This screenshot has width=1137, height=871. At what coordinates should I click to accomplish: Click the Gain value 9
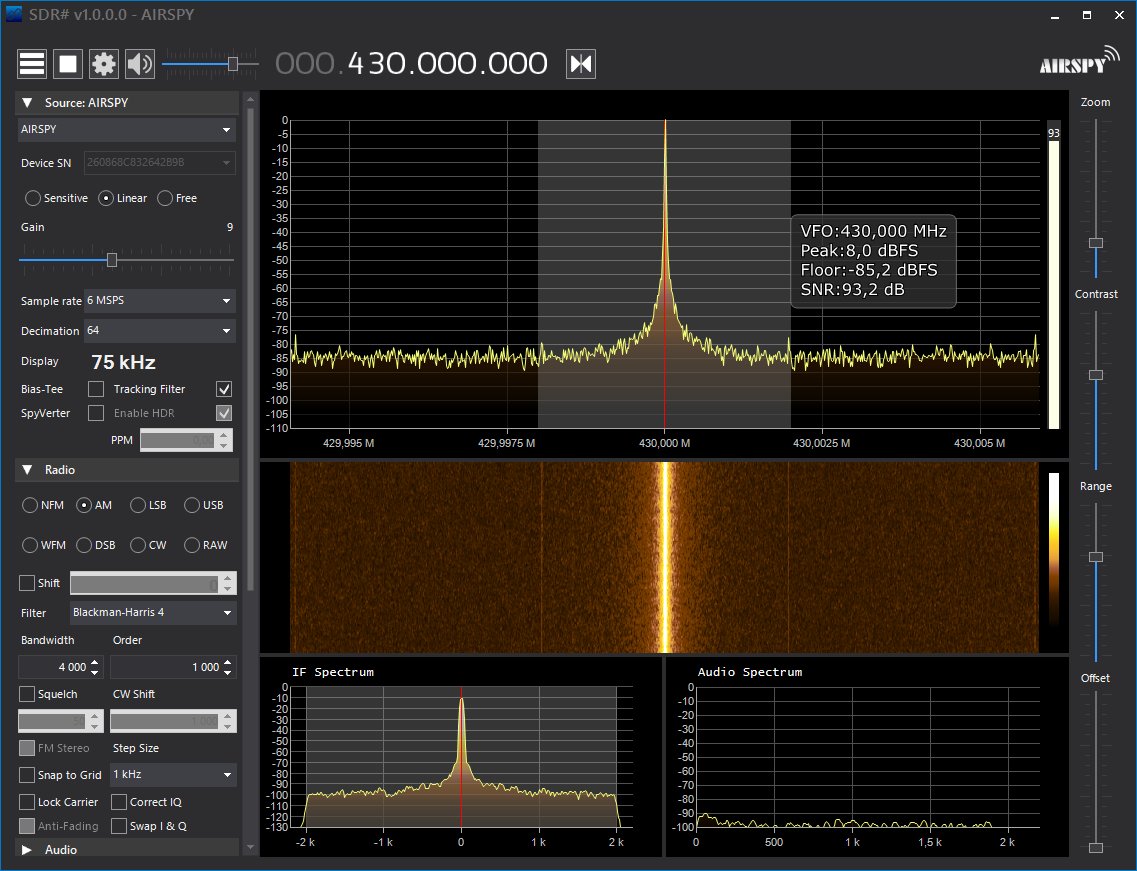[x=230, y=227]
